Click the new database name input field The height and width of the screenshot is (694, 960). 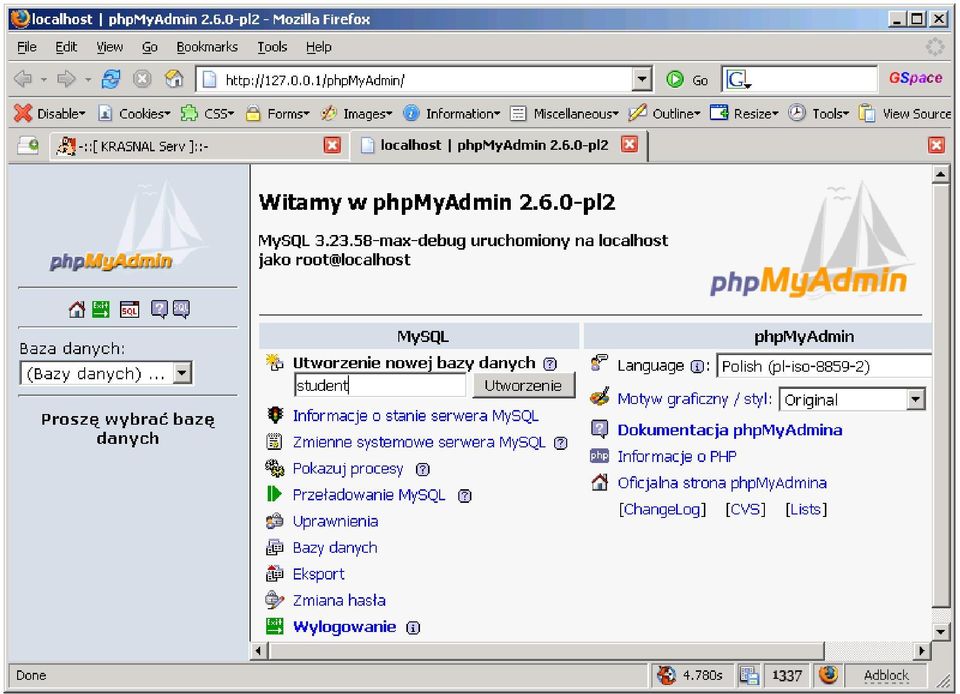pyautogui.click(x=380, y=386)
